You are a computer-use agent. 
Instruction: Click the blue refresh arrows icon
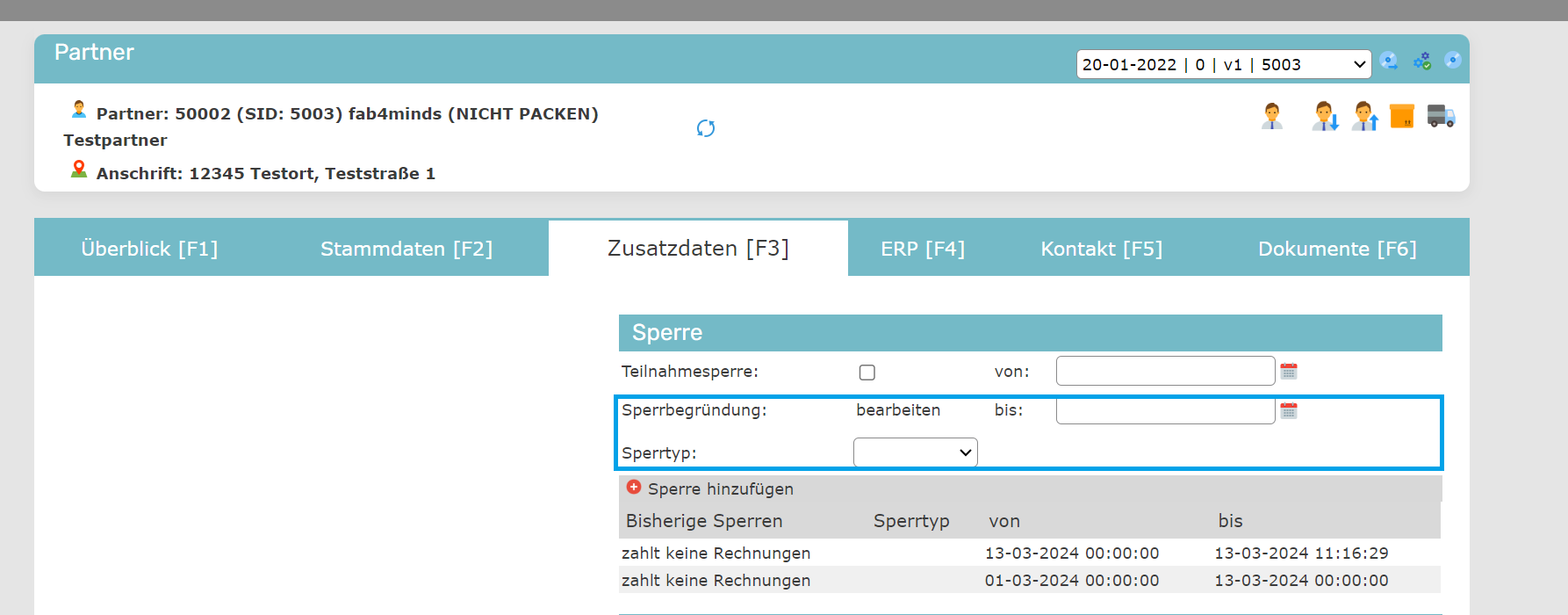[x=706, y=128]
